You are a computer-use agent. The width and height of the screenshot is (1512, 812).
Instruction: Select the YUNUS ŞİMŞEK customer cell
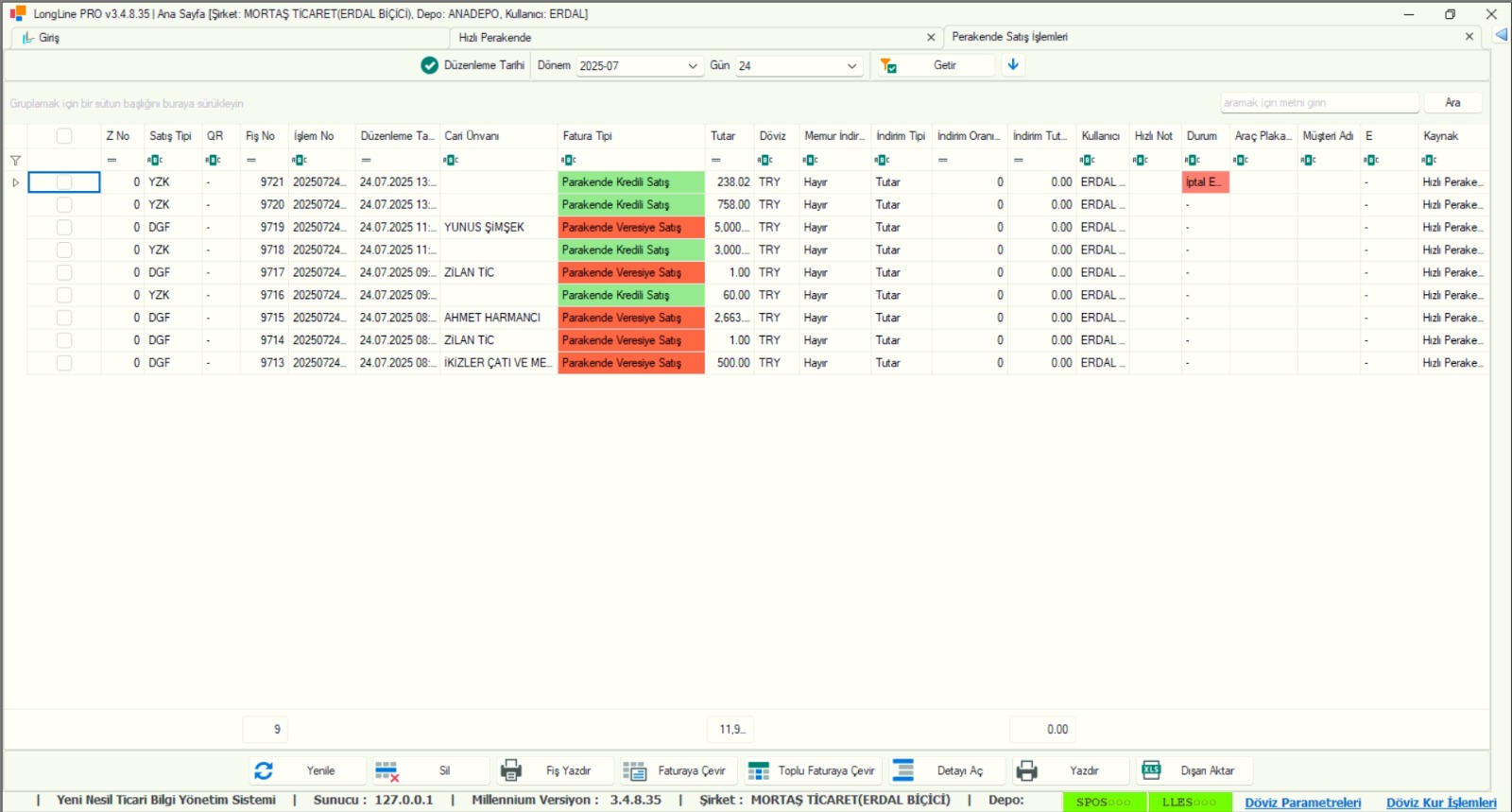[x=499, y=227]
